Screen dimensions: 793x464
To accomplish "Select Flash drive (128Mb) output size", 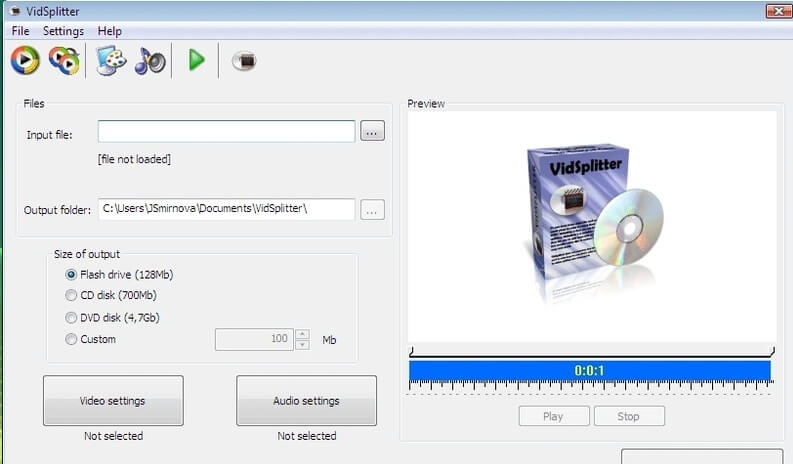I will click(119, 275).
